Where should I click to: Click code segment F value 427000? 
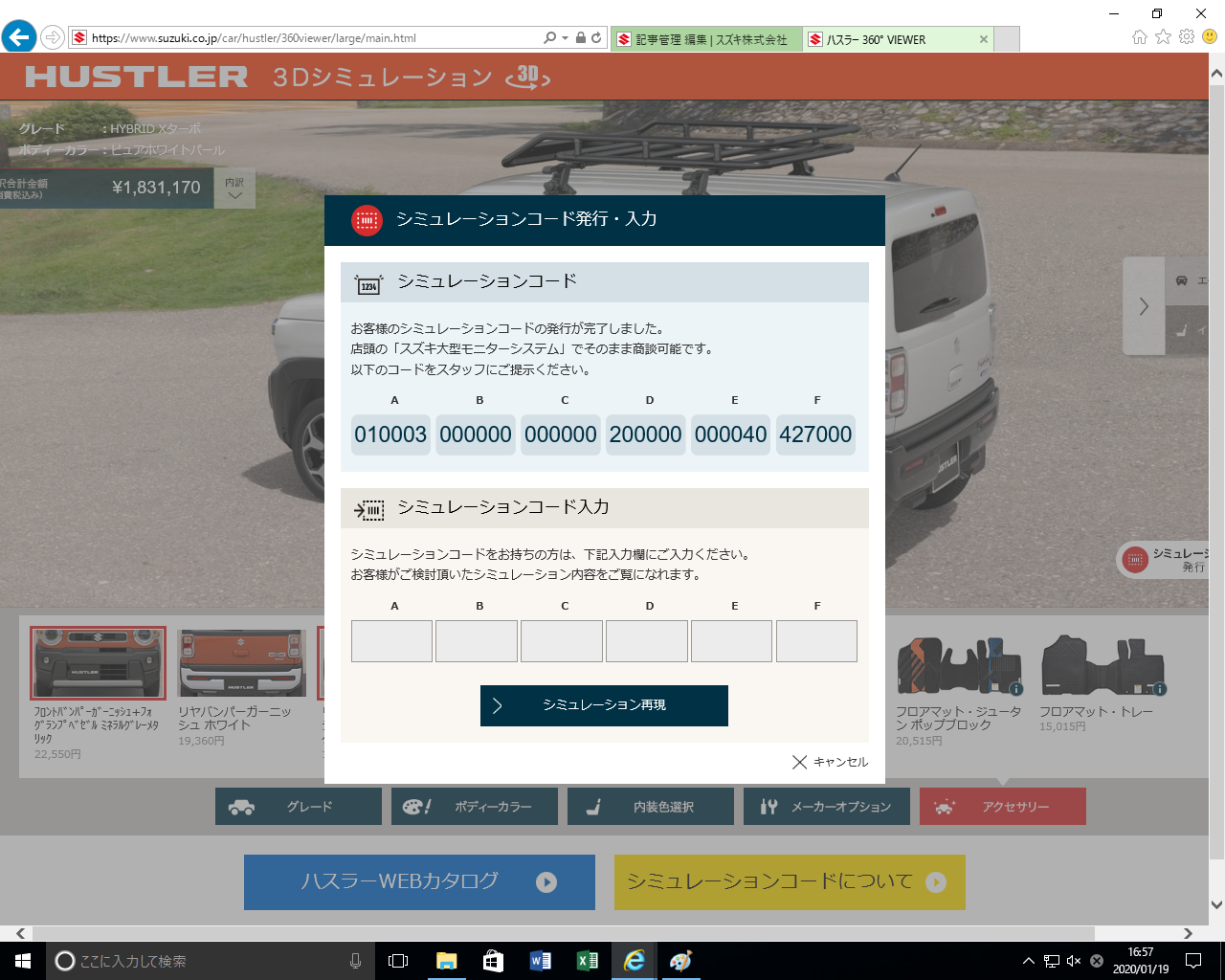pyautogui.click(x=815, y=434)
